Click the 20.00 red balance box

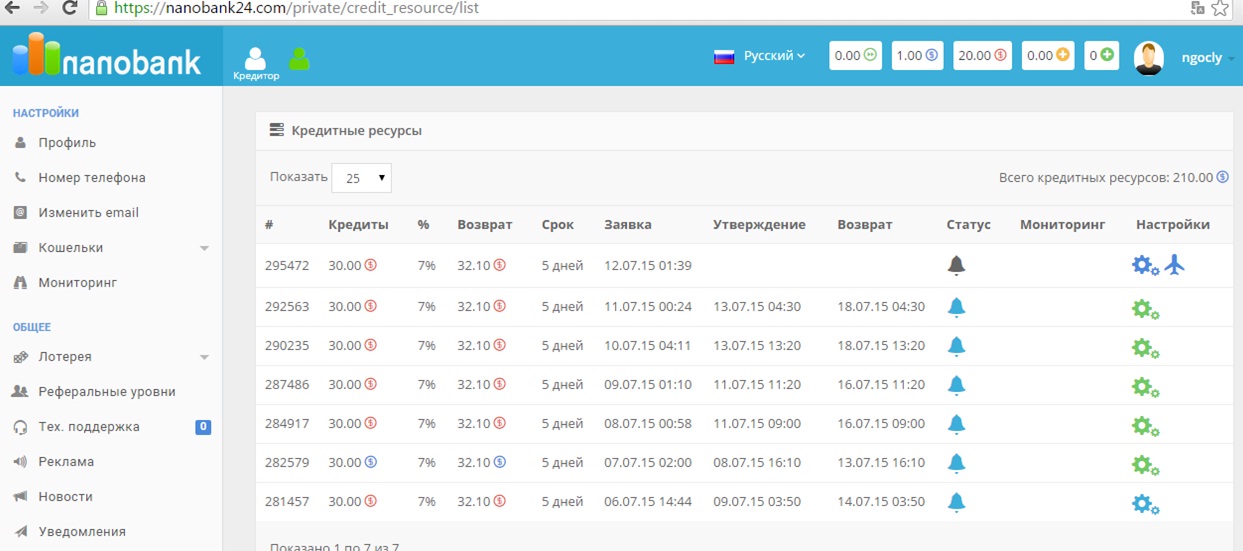pos(982,56)
